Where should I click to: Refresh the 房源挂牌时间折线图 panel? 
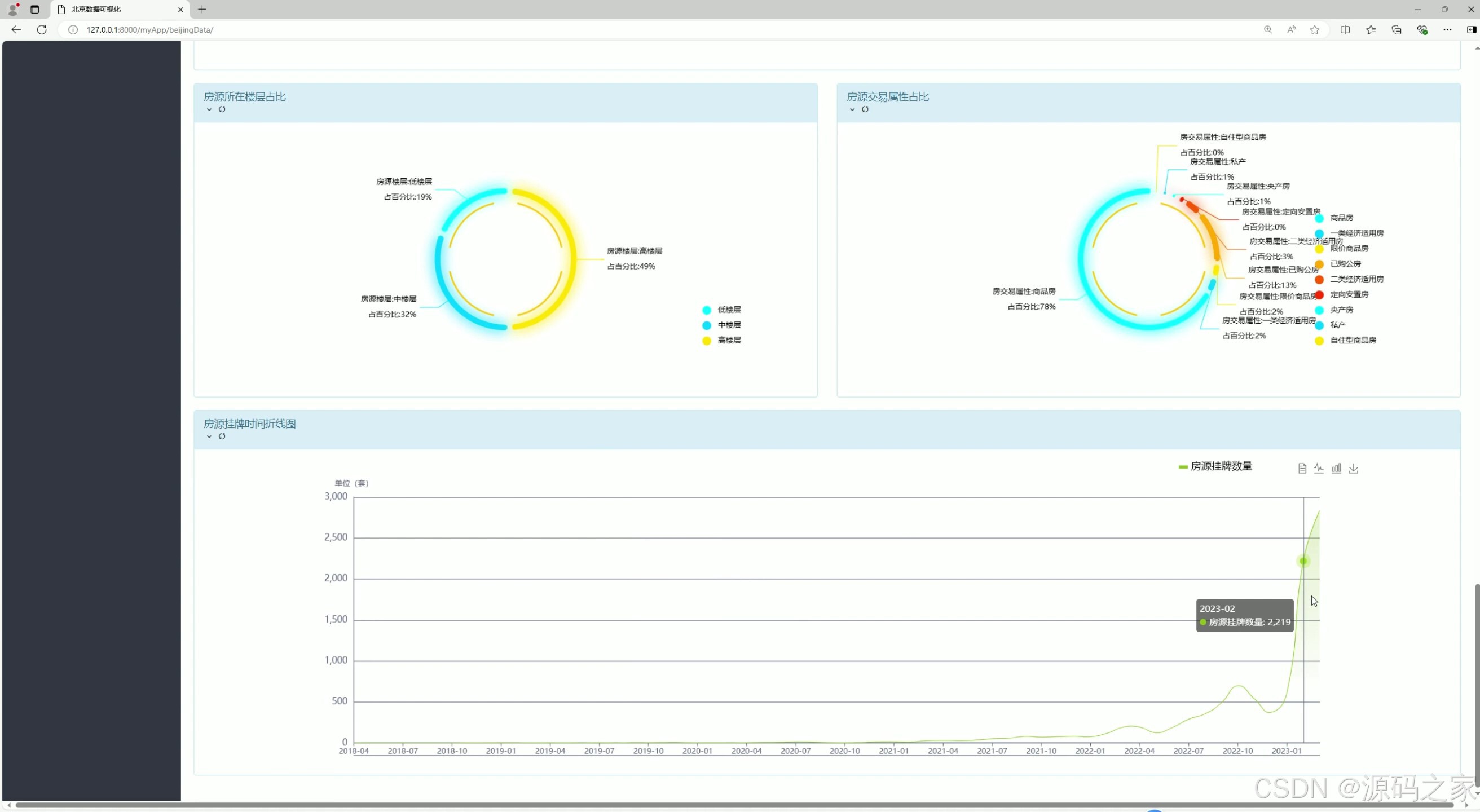click(x=222, y=436)
